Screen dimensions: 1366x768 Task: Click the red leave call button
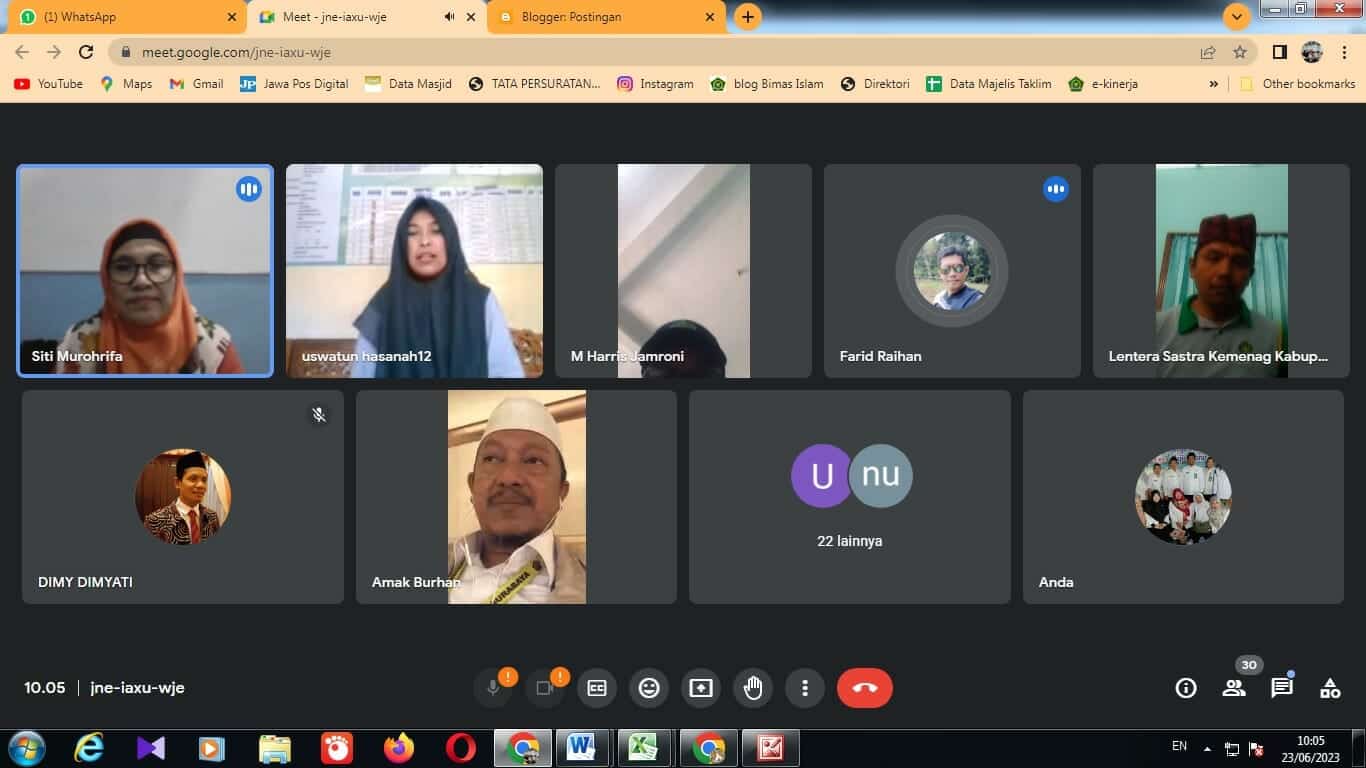[x=864, y=688]
